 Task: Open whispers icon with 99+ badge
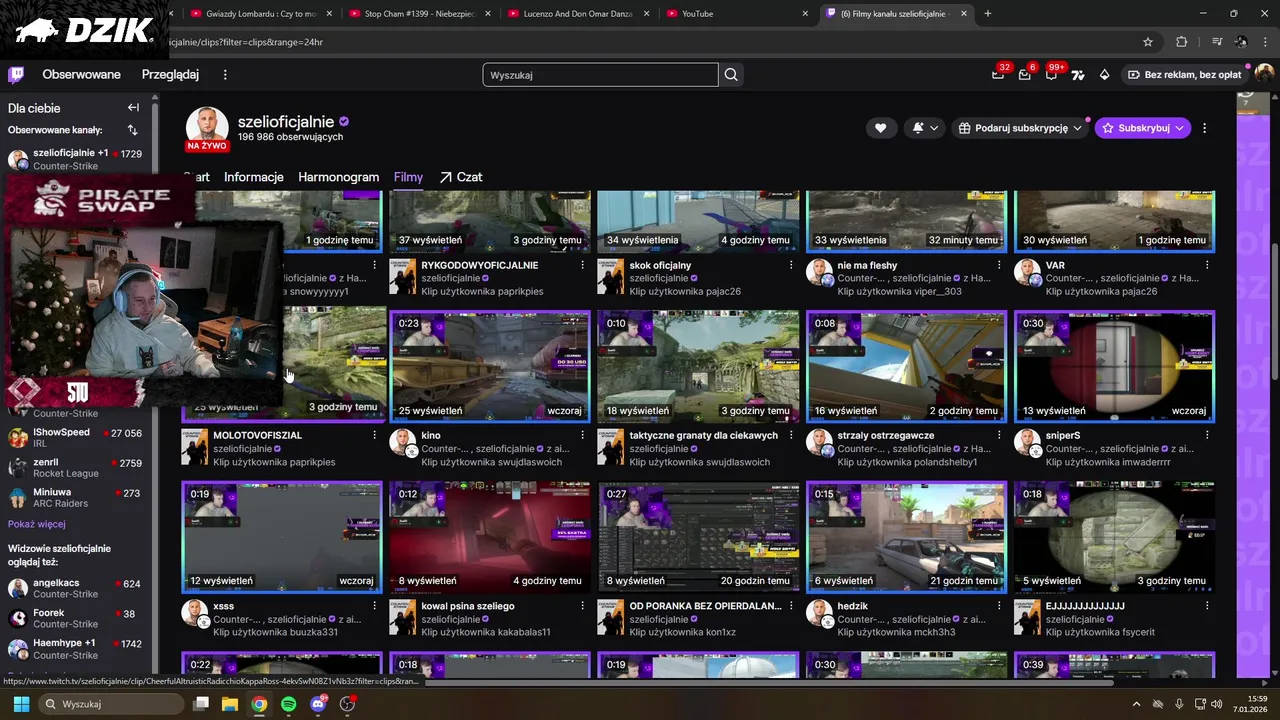pyautogui.click(x=1051, y=75)
